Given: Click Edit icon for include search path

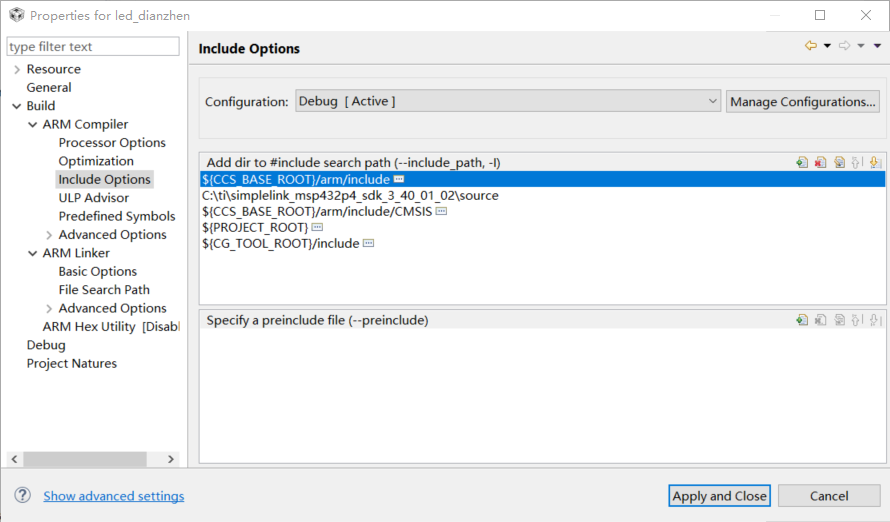Looking at the screenshot, I should (x=840, y=162).
